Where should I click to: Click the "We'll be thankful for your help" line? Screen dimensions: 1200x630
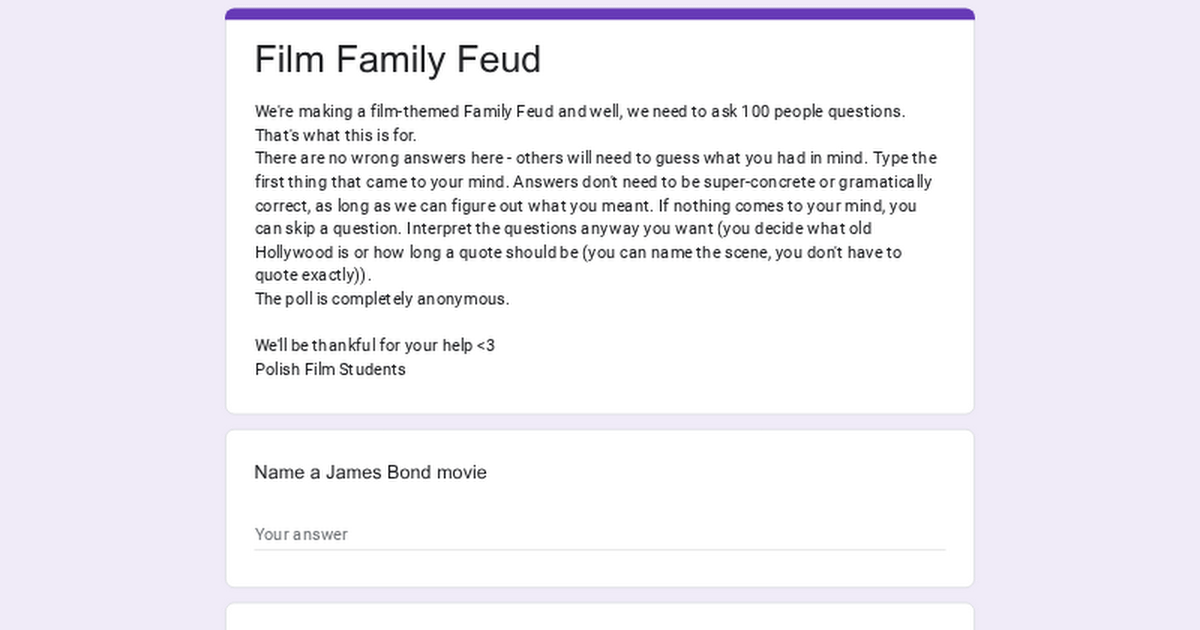pyautogui.click(x=374, y=345)
